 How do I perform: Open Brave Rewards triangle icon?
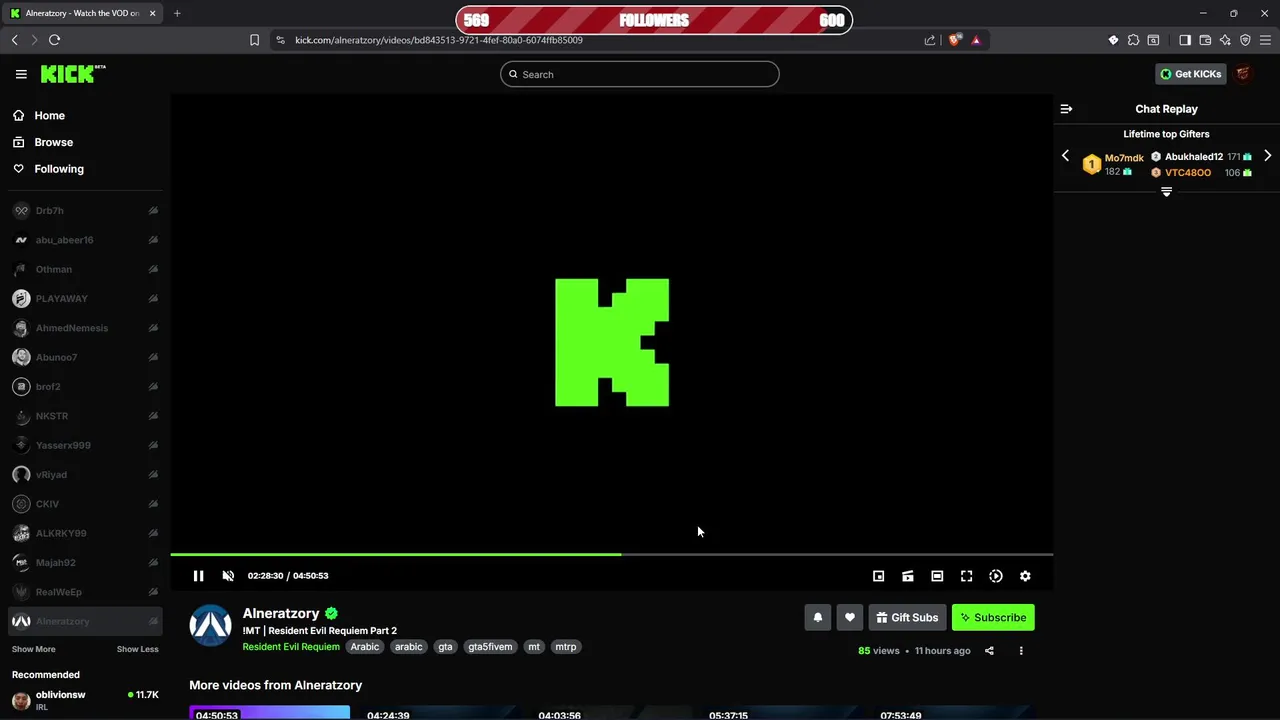pos(976,40)
